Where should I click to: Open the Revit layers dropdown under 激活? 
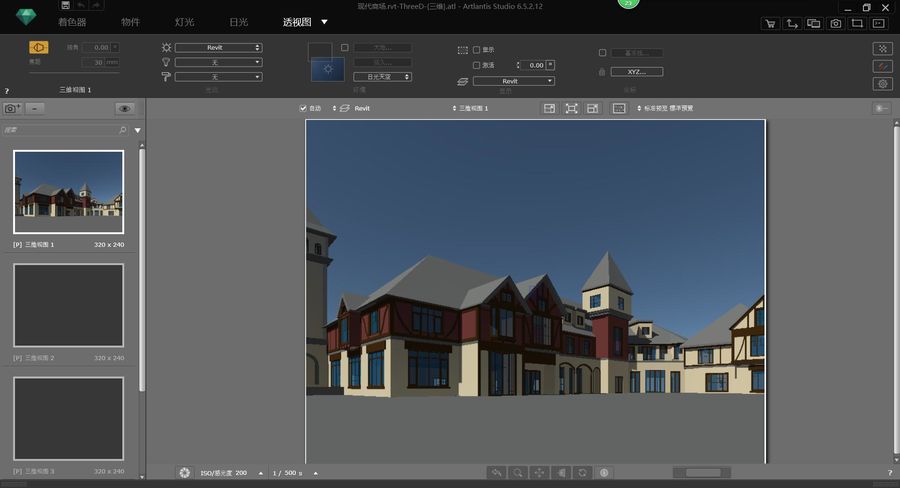pyautogui.click(x=514, y=81)
